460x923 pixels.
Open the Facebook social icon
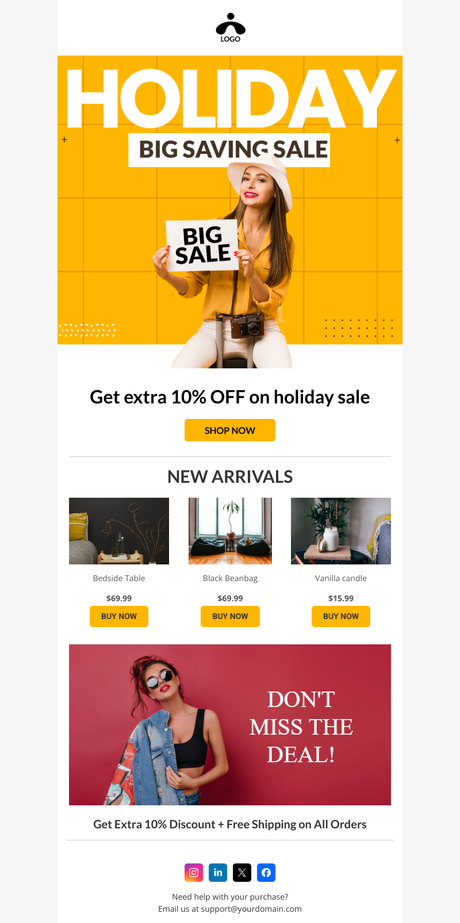(x=266, y=872)
